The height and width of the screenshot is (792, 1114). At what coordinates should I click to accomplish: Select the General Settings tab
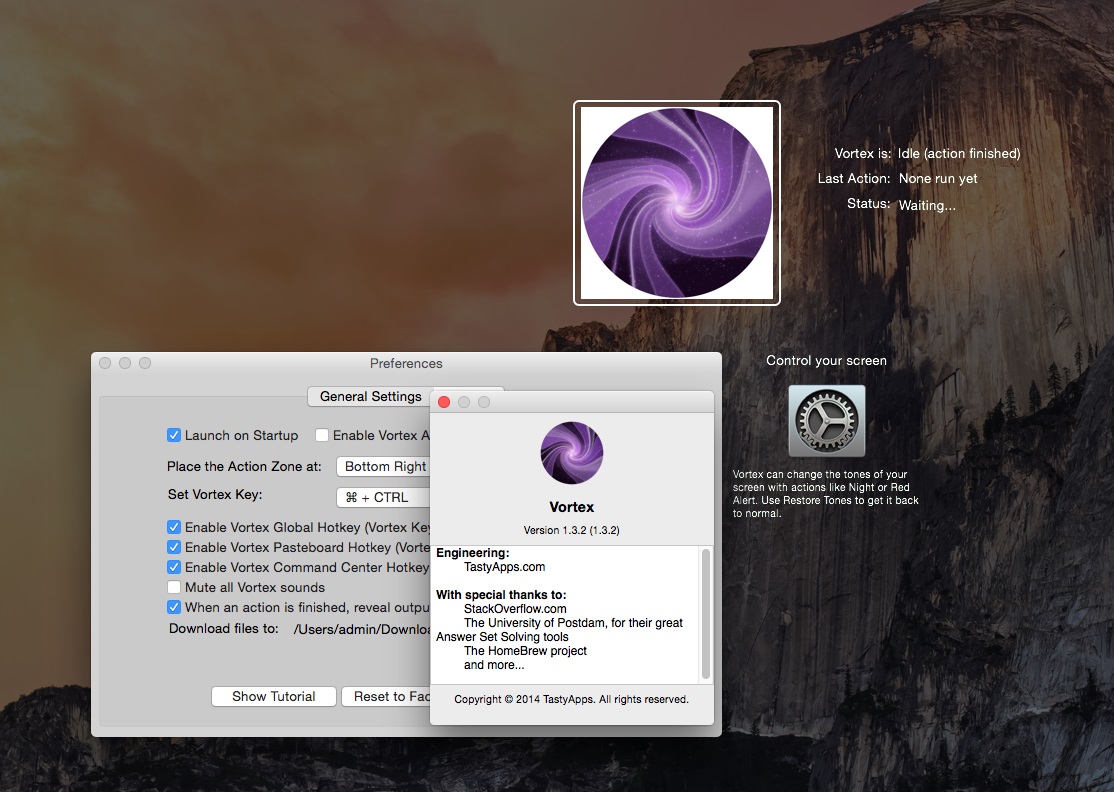coord(370,396)
